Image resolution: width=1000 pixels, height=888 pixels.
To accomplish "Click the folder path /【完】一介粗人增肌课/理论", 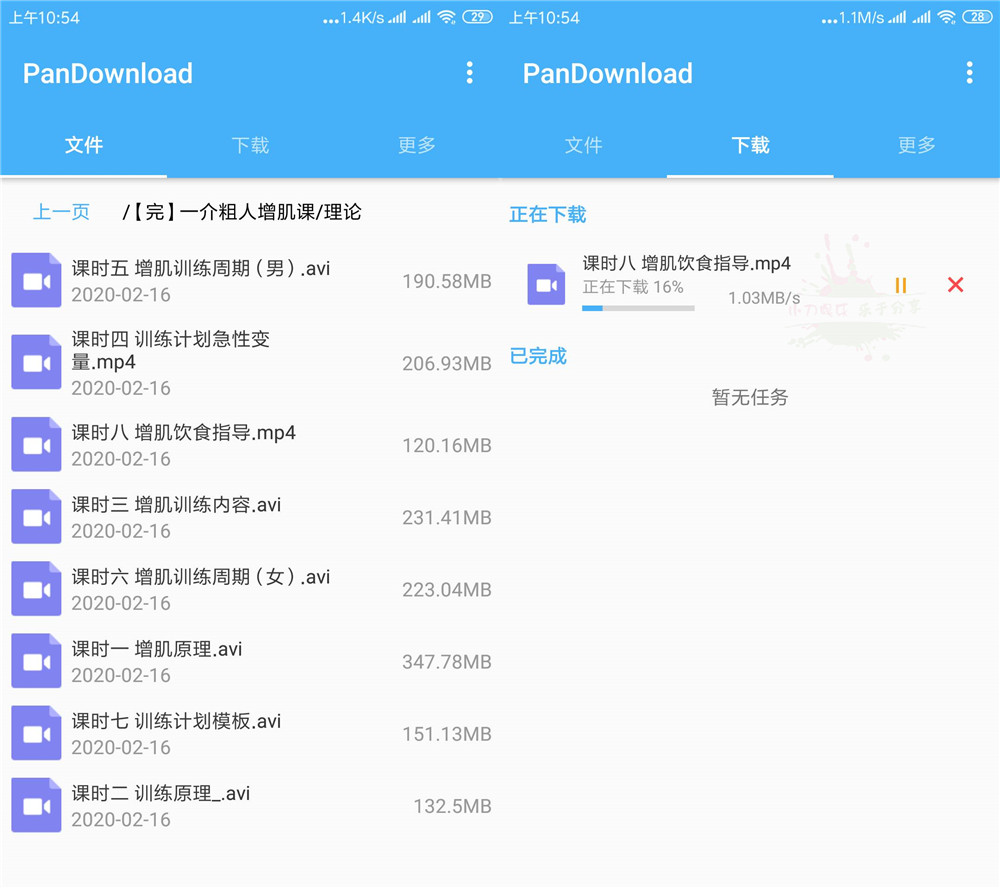I will pos(242,212).
